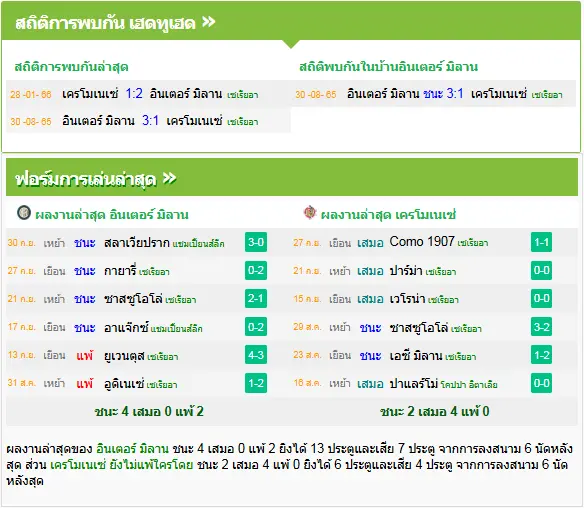
Task: Click team name ปาแลร์โม่
Action: pyautogui.click(x=414, y=383)
